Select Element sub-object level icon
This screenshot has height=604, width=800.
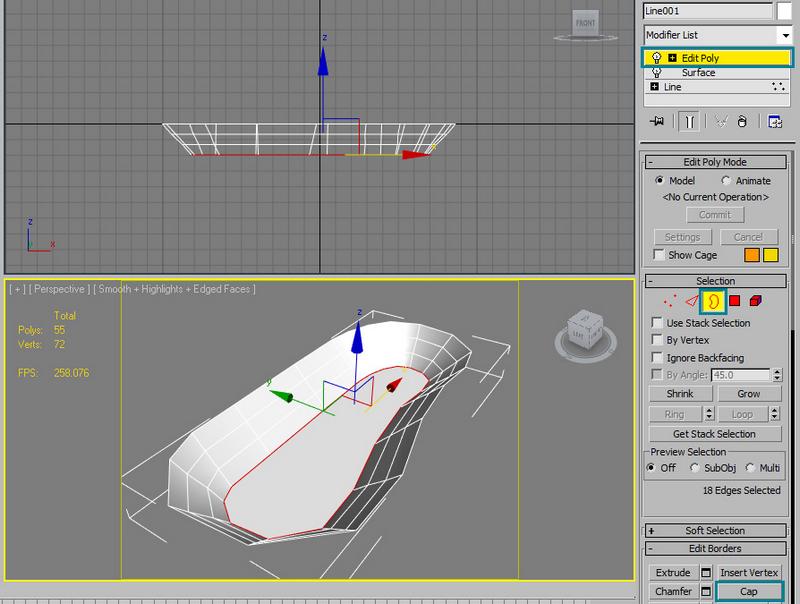[755, 300]
